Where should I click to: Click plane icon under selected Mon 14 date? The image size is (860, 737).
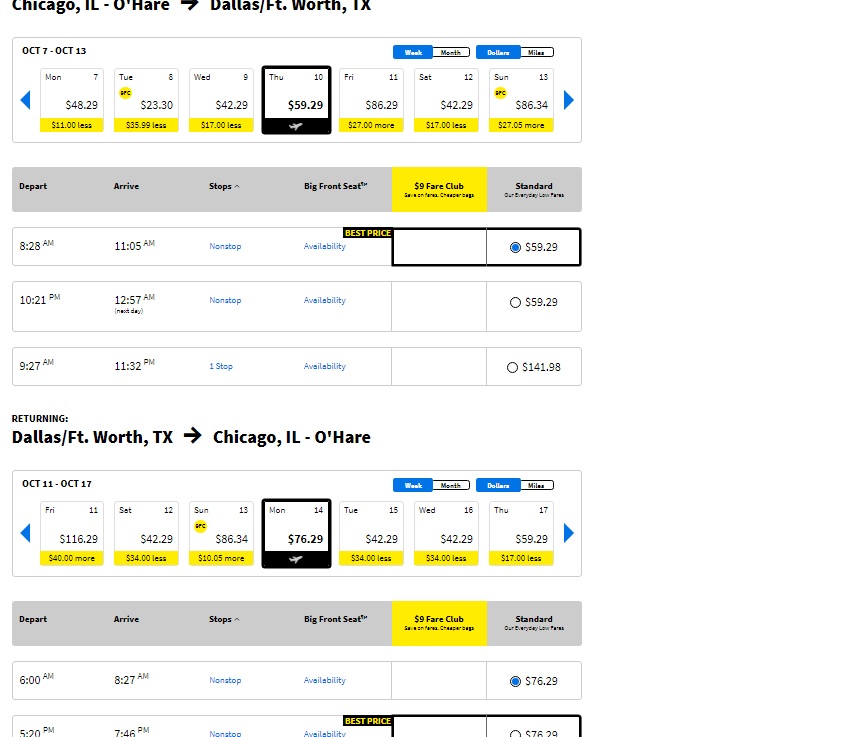pyautogui.click(x=296, y=560)
